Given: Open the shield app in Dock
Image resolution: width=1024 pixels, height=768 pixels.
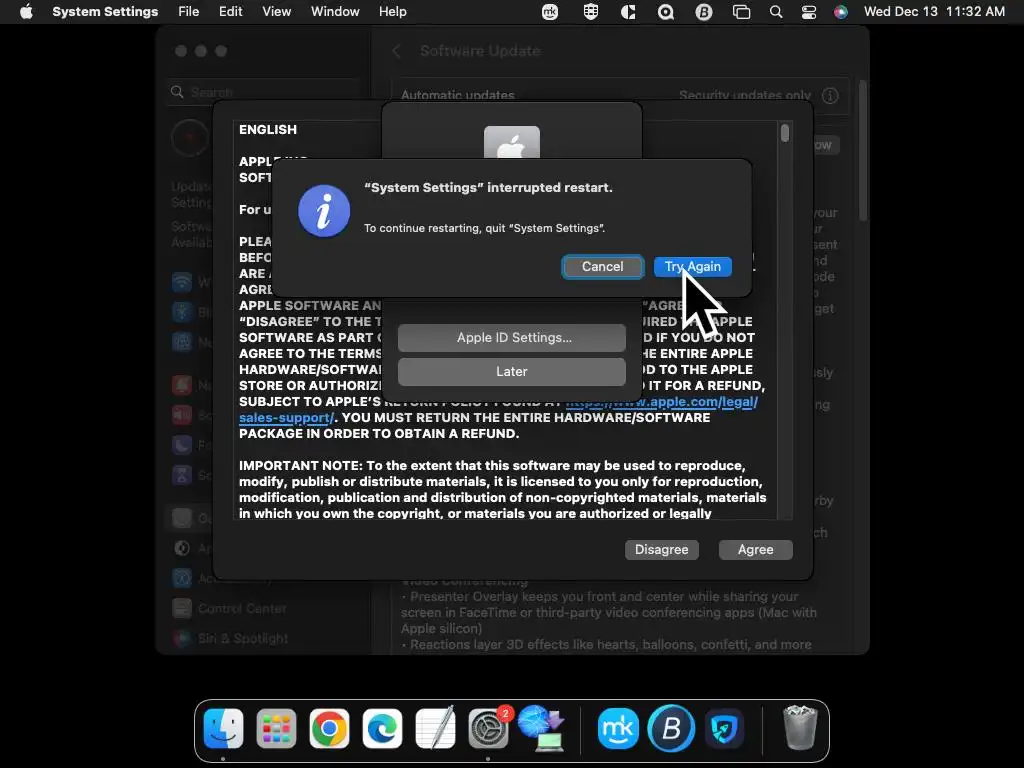Looking at the screenshot, I should tap(724, 728).
